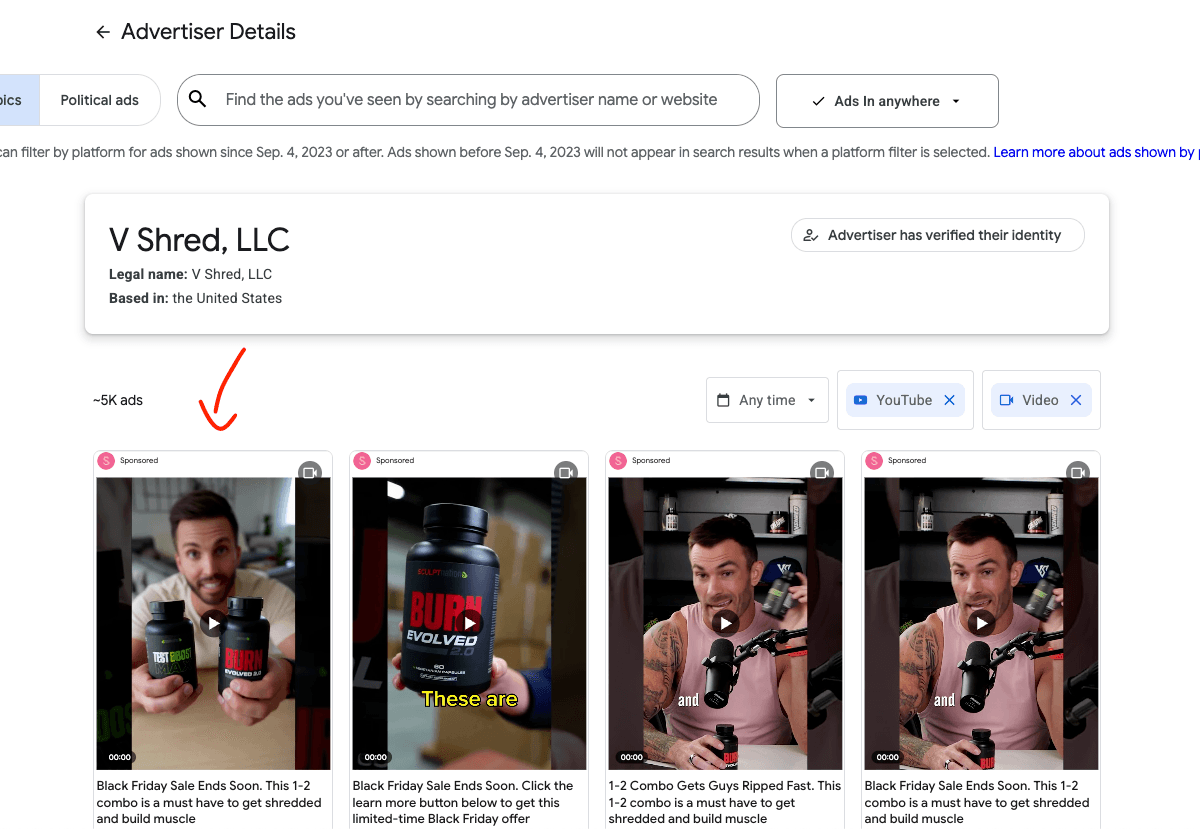Remove the Video format filter chip
1200x829 pixels.
[x=1076, y=399]
